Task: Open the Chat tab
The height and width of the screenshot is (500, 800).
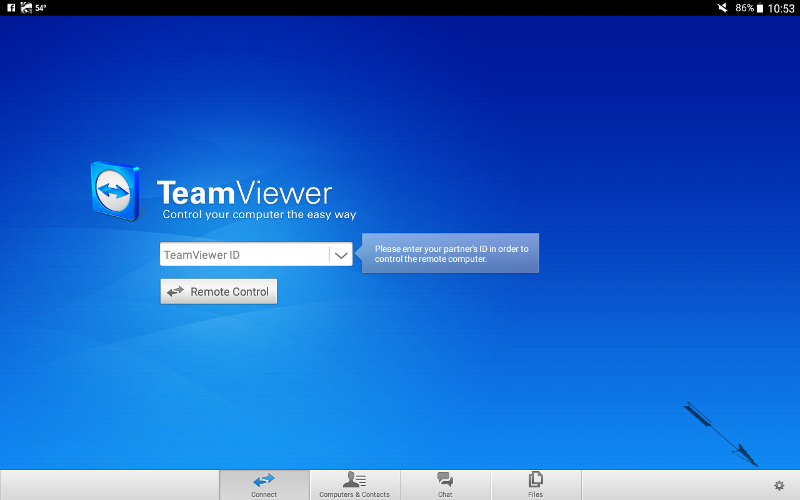Action: point(445,485)
